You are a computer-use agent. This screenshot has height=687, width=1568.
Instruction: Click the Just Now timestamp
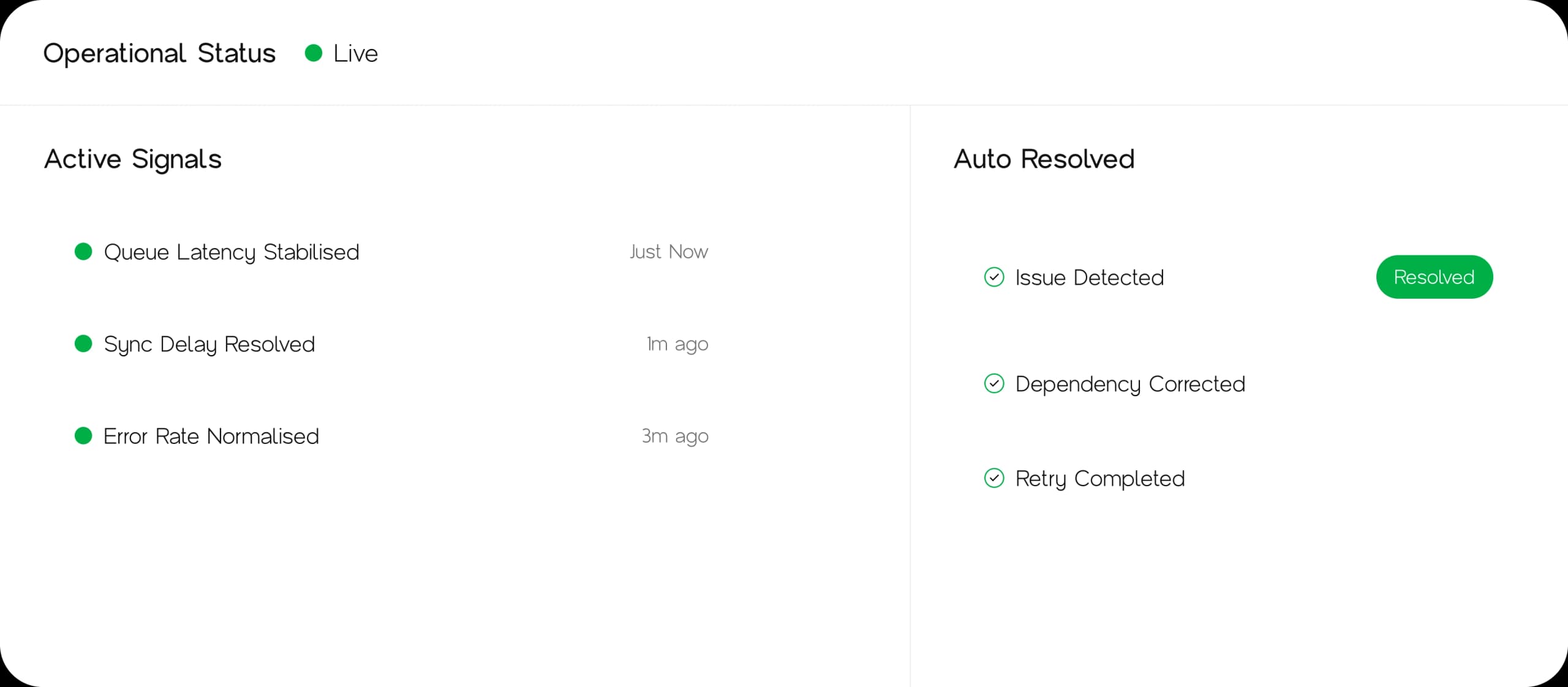[x=669, y=252]
